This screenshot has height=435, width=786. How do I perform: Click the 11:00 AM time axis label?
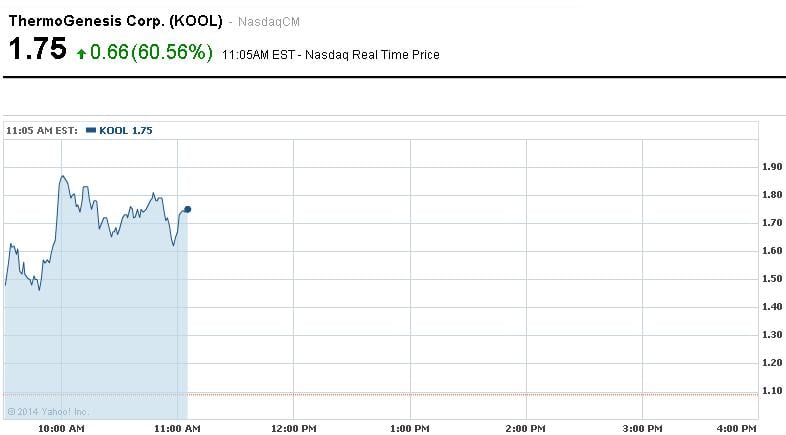[x=178, y=428]
